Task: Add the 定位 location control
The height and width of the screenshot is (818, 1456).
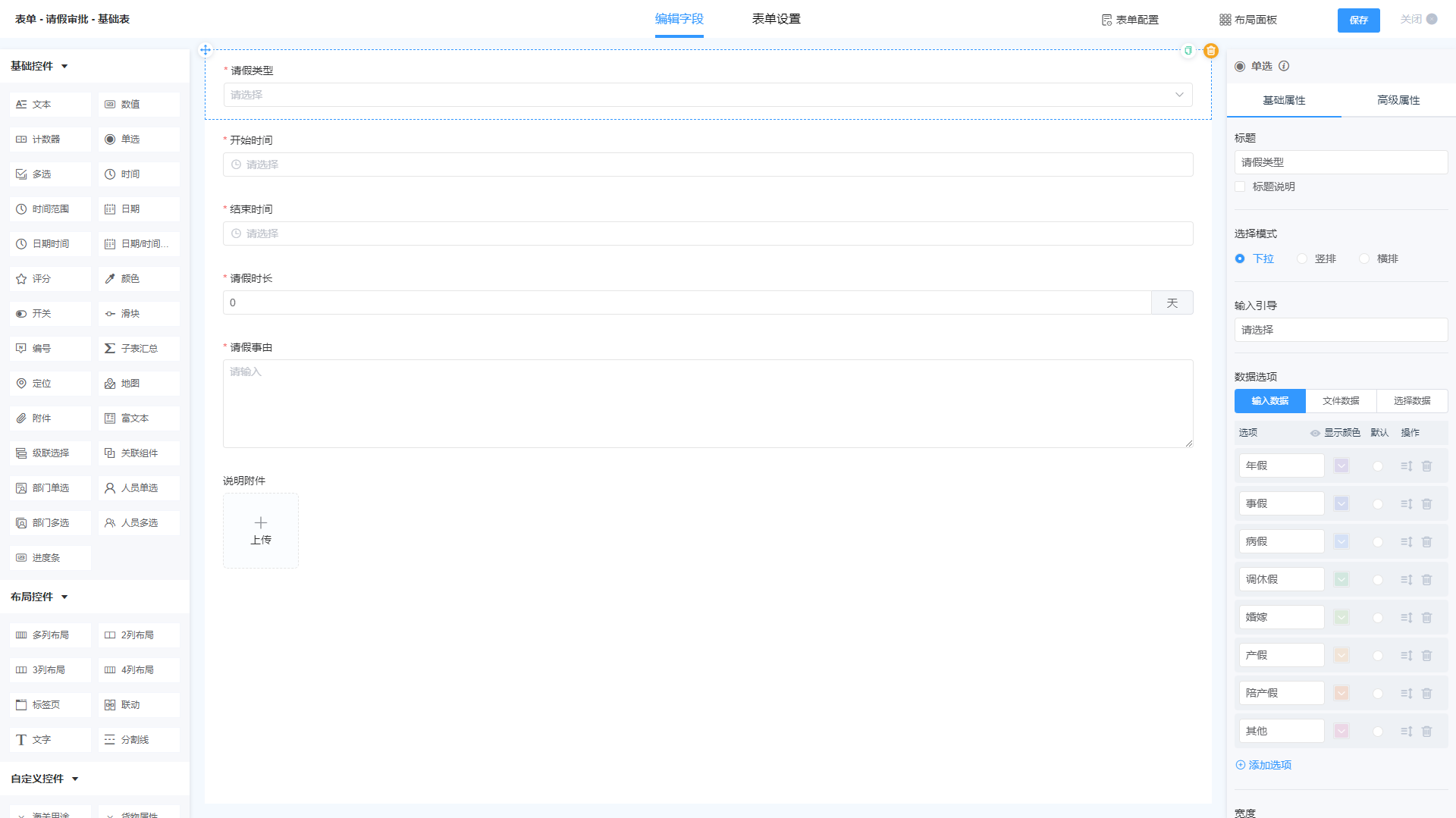Action: (50, 384)
